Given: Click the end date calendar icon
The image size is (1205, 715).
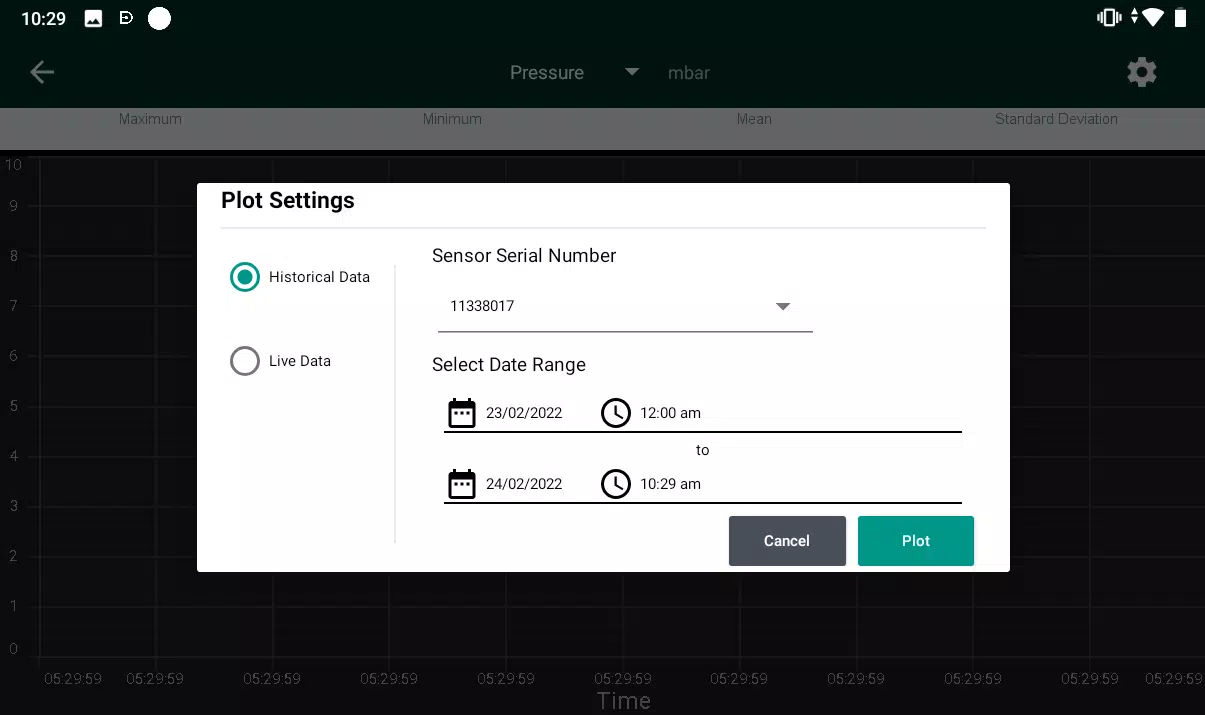Looking at the screenshot, I should [461, 484].
